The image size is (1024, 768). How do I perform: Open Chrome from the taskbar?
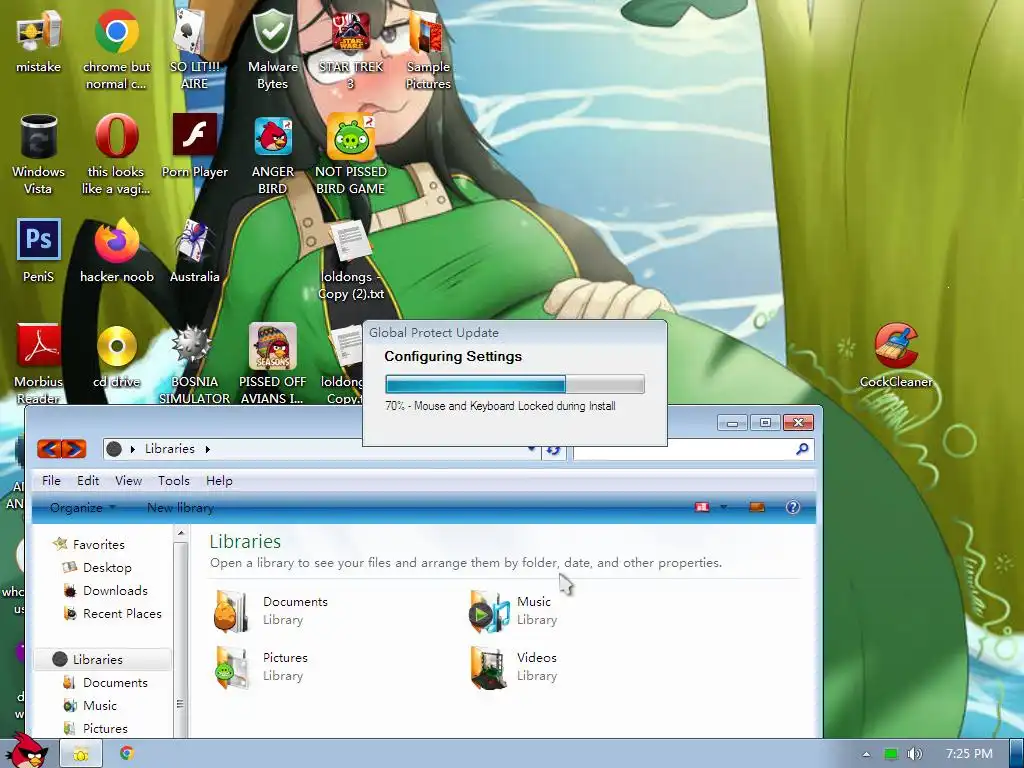(127, 753)
